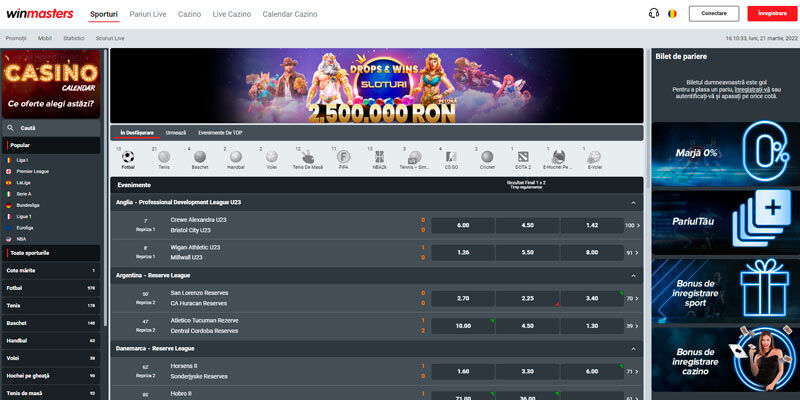Open Promoții link
The image size is (800, 400).
click(x=16, y=38)
